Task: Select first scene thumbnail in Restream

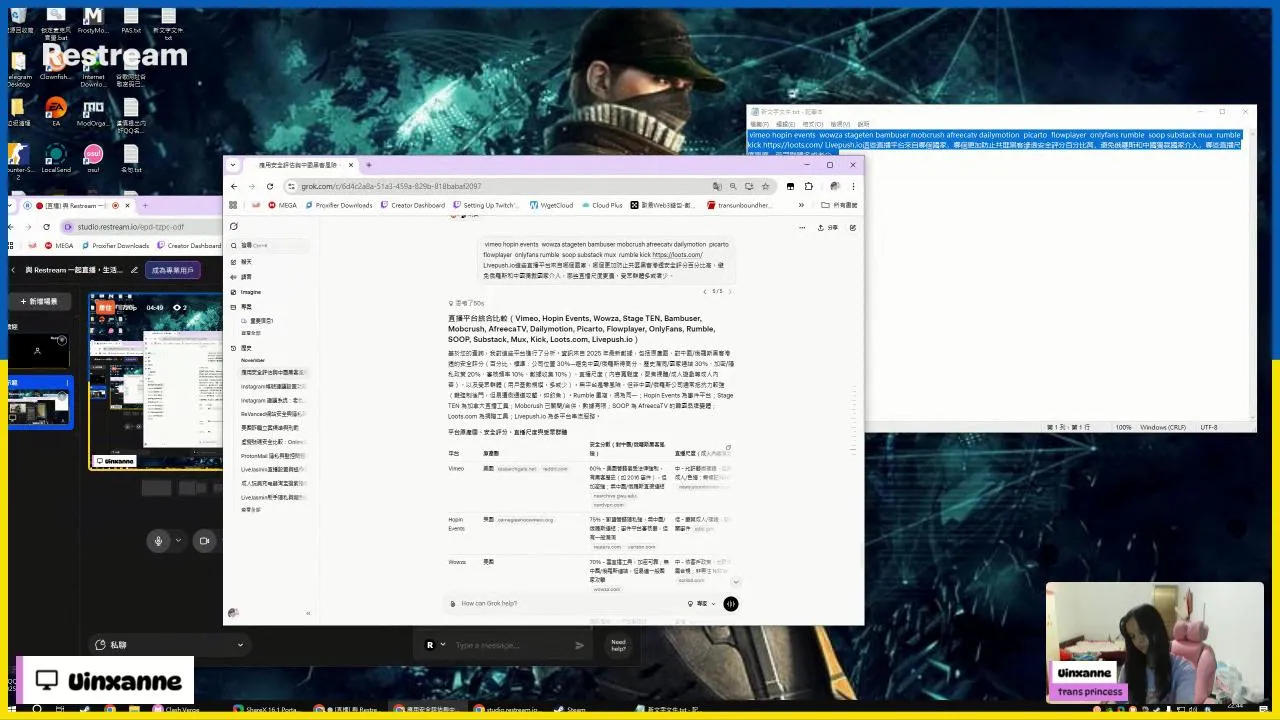Action: point(39,350)
